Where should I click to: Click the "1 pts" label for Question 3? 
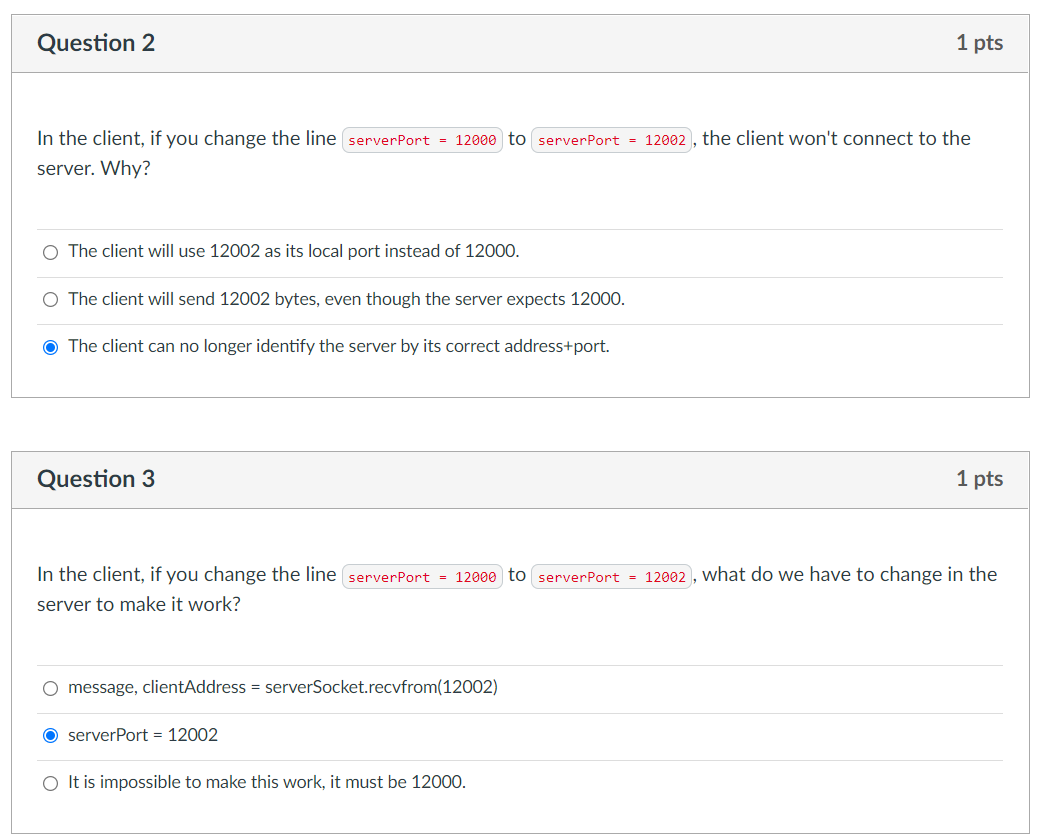979,479
